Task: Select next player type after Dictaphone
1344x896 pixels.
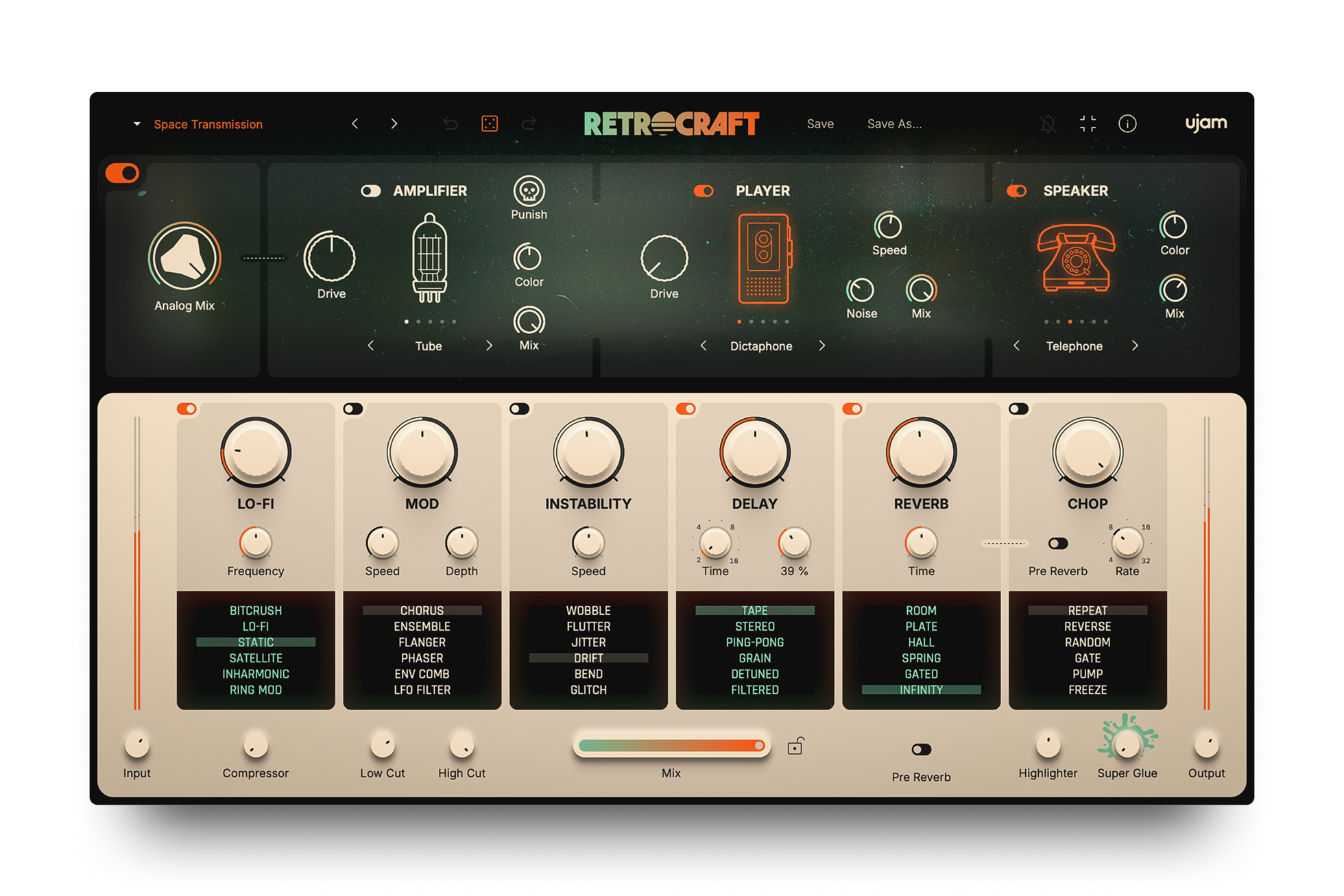Action: 822,346
